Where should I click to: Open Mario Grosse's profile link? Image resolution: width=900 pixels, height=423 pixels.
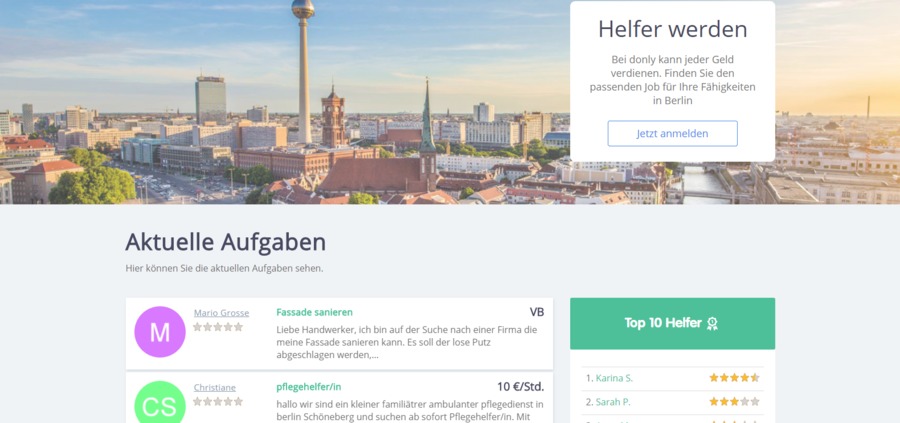[x=221, y=313]
